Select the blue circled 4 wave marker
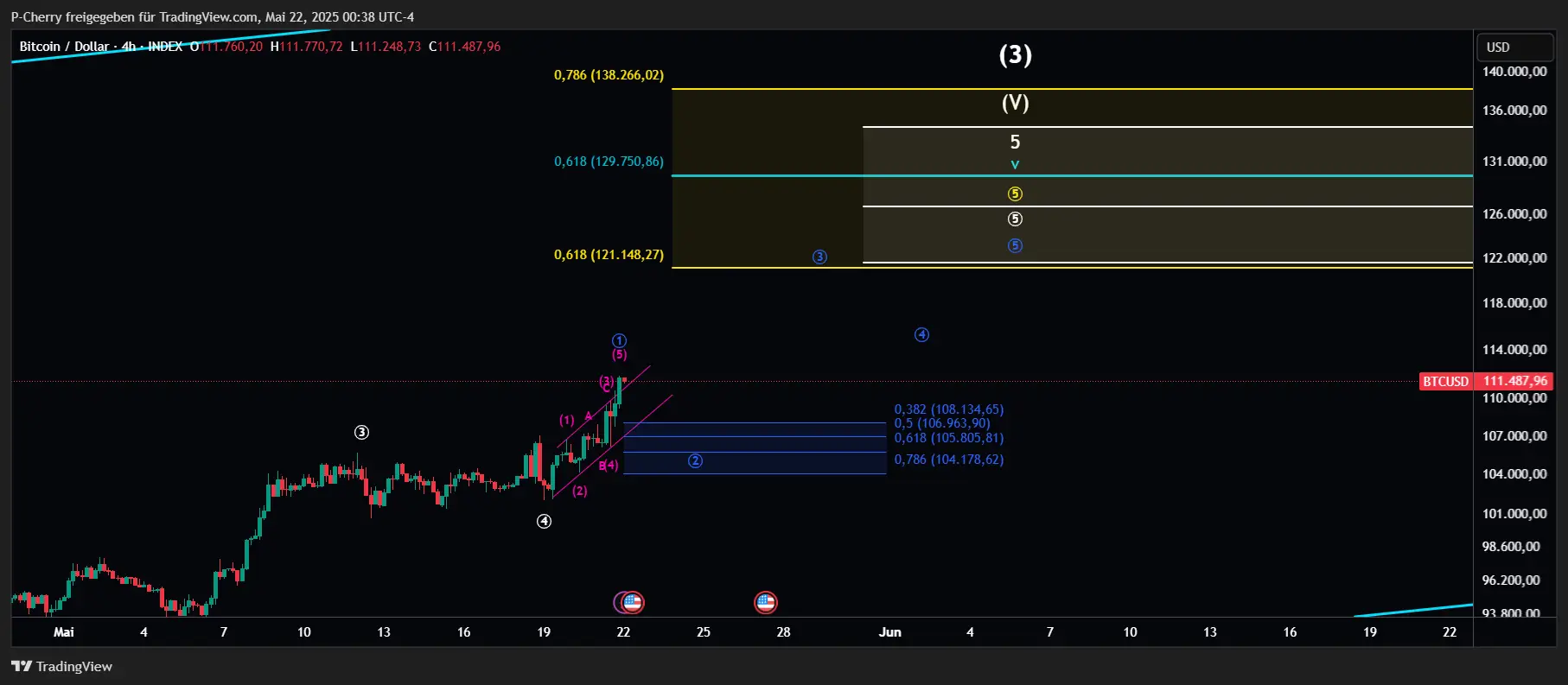 point(921,334)
